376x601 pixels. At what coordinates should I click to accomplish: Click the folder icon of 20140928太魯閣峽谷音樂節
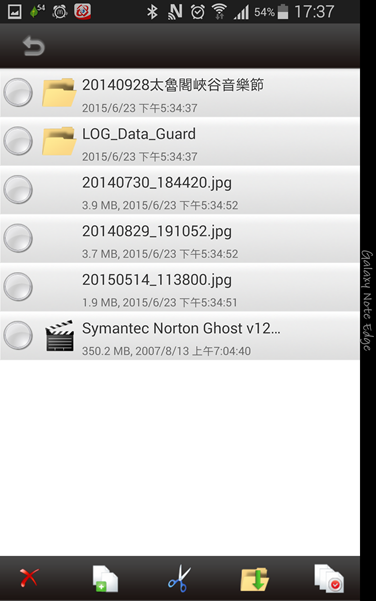[58, 92]
